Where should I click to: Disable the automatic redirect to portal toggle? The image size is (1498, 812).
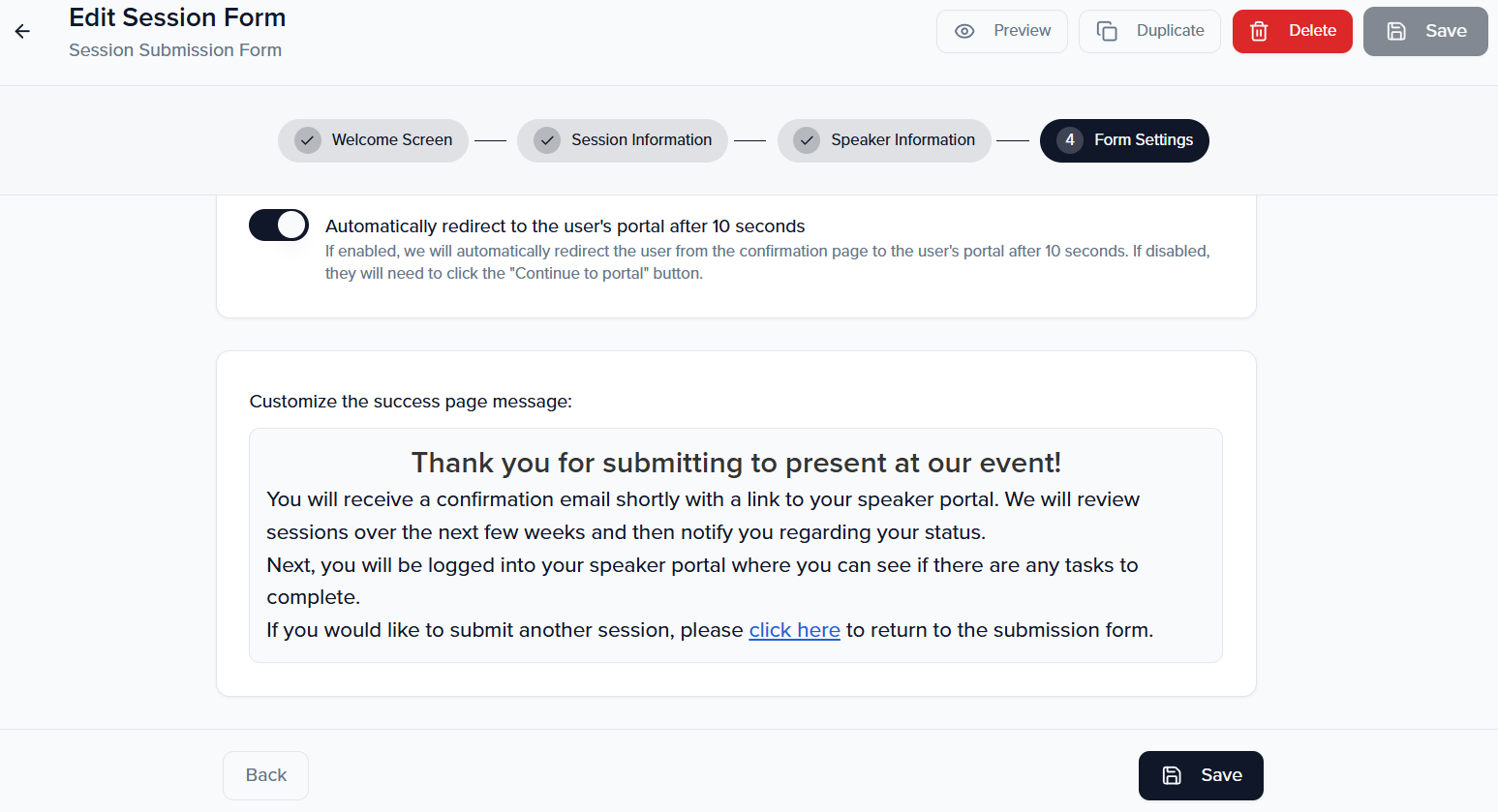point(279,225)
